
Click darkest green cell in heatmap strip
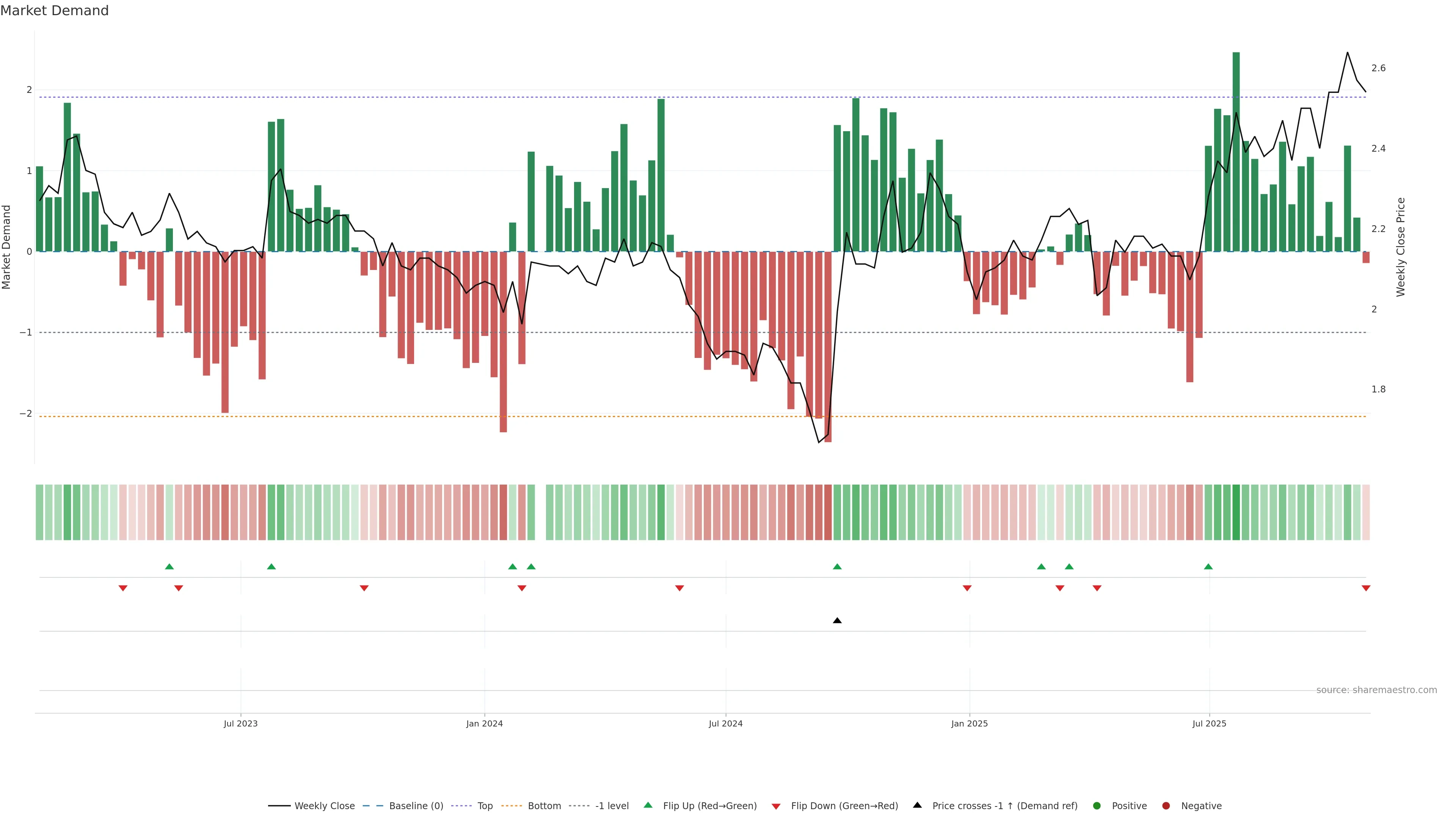tap(1236, 512)
